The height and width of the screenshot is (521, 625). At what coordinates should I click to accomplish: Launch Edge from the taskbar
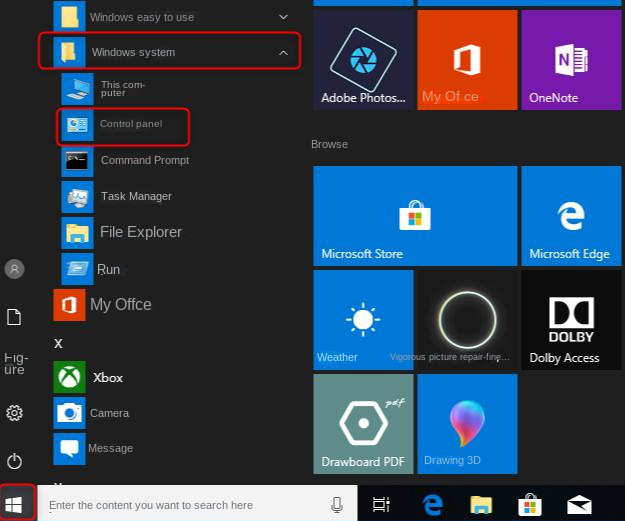pyautogui.click(x=432, y=505)
